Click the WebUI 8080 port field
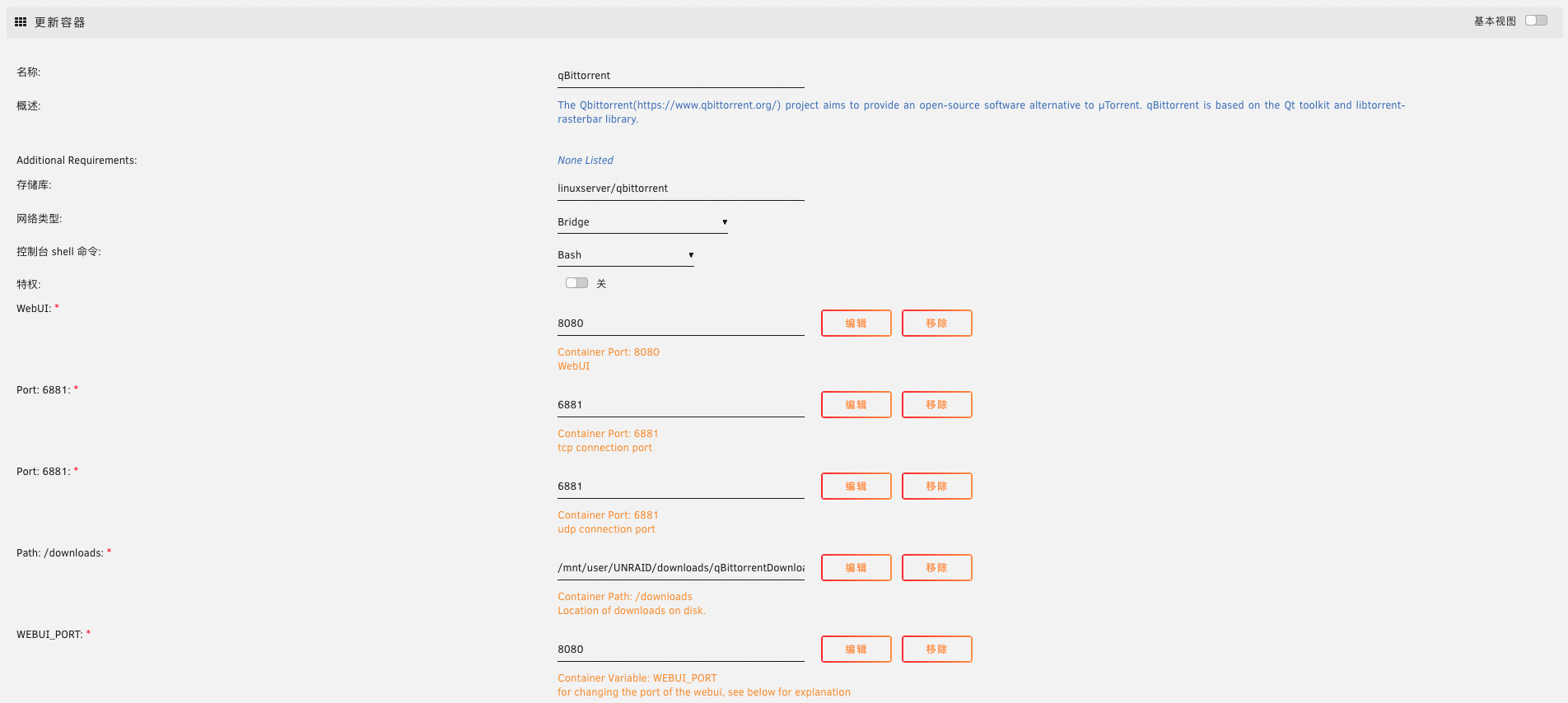 click(x=681, y=324)
